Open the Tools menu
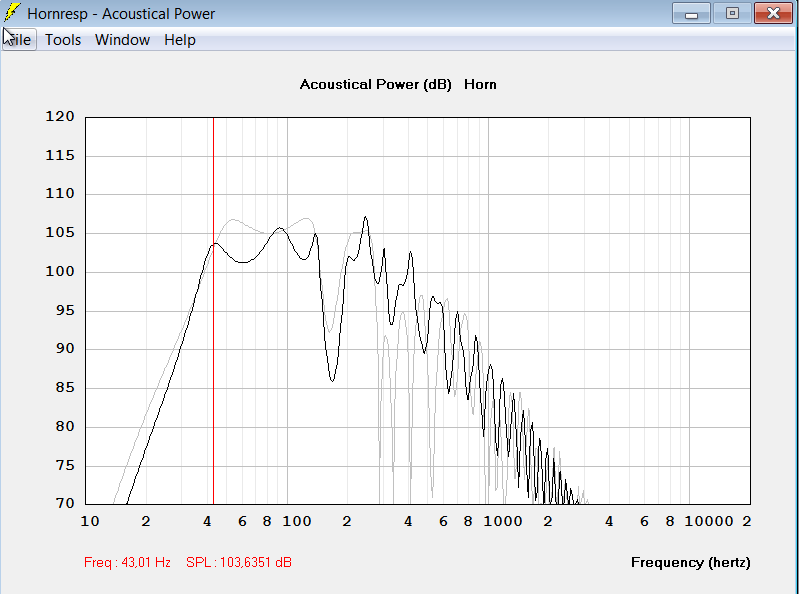 [x=63, y=40]
